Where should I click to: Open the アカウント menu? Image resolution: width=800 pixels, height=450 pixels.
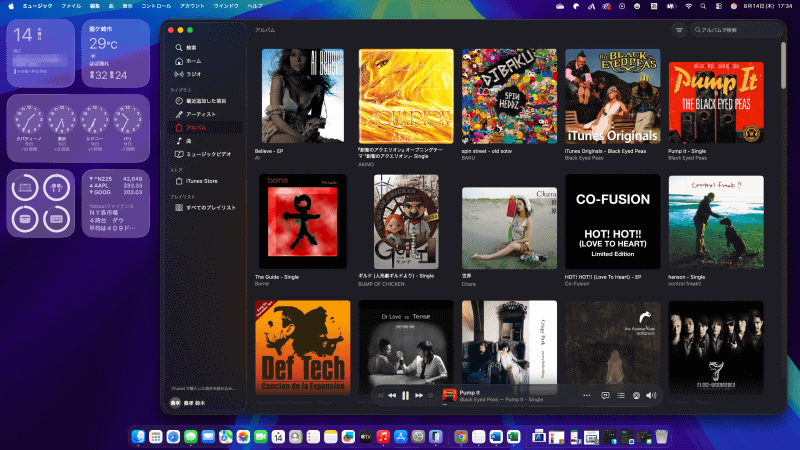tap(192, 6)
